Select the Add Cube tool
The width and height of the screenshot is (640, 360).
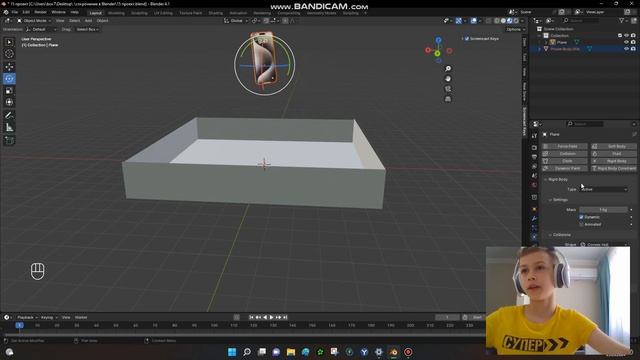point(9,140)
